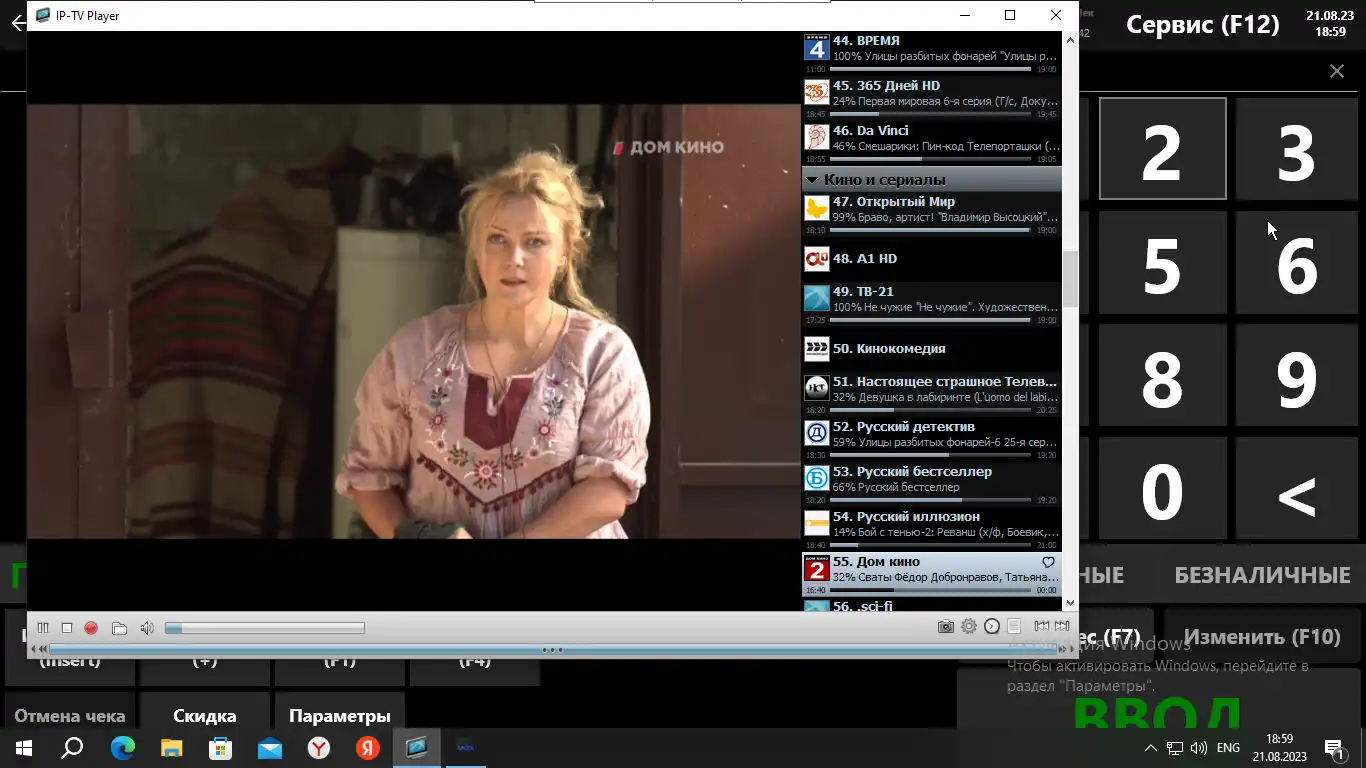Pause playback in IP-TV Player

point(43,628)
